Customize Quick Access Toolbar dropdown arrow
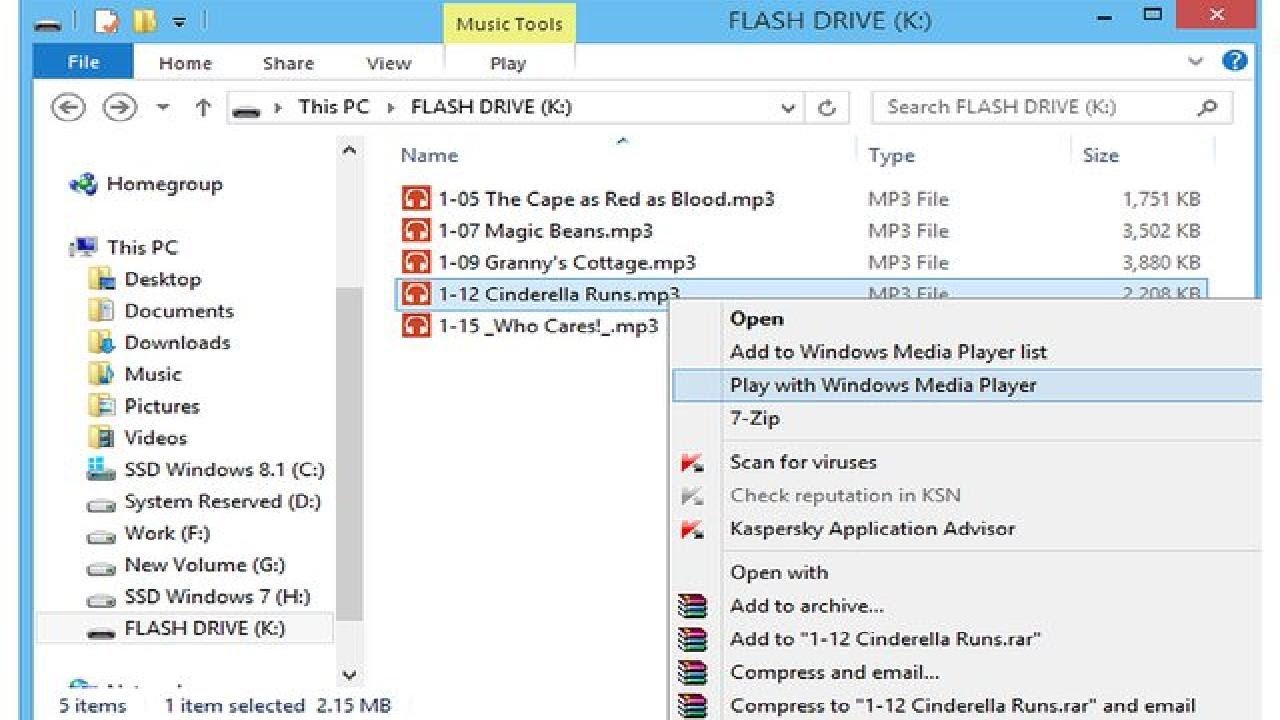Viewport: 1280px width, 720px height. (180, 20)
